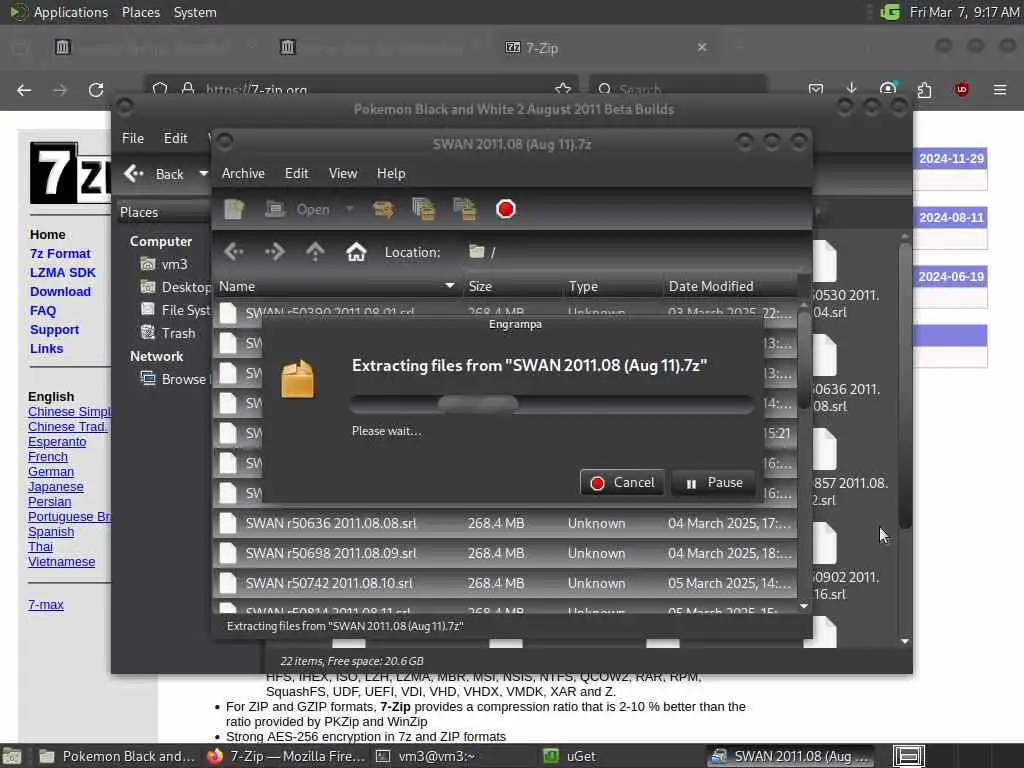Image resolution: width=1024 pixels, height=768 pixels.
Task: Open the Firefox hamburger menu
Action: pos(1000,89)
